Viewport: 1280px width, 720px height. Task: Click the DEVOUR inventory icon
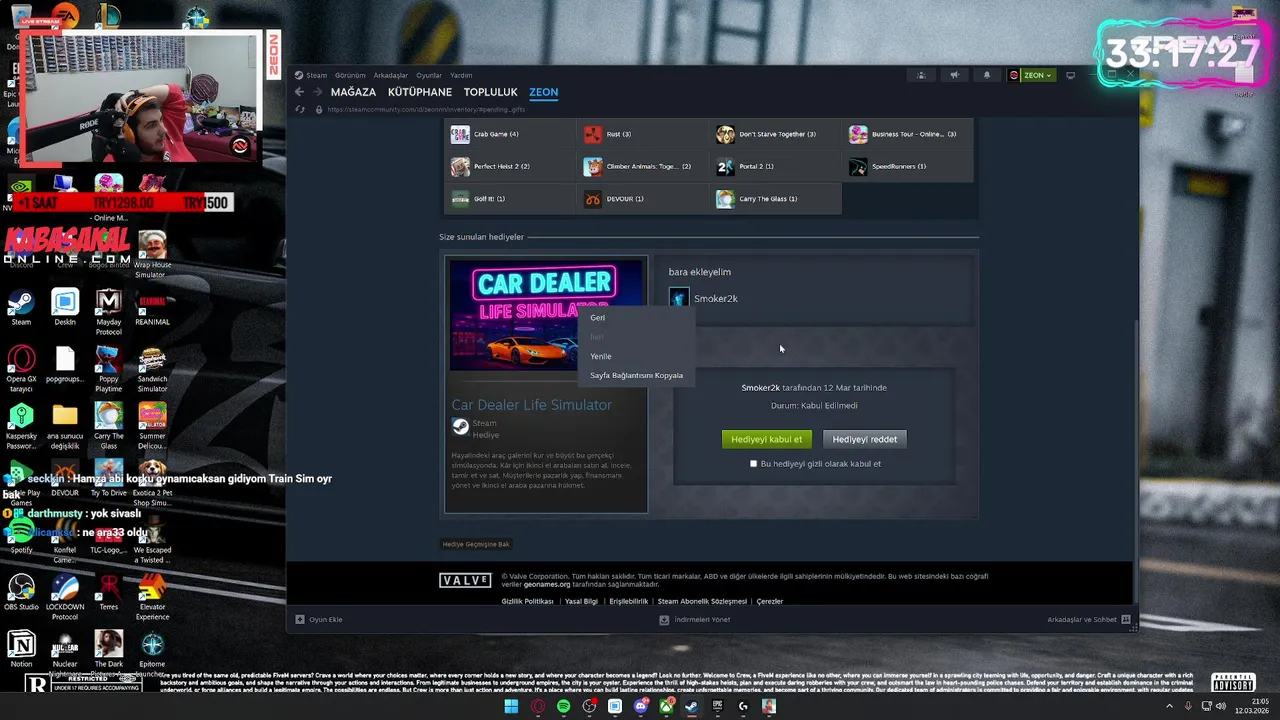point(593,198)
